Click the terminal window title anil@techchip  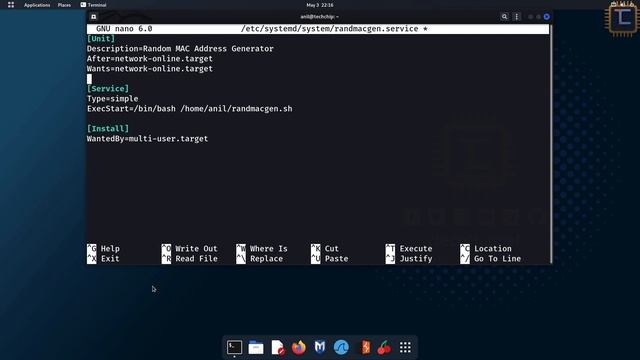click(320, 17)
